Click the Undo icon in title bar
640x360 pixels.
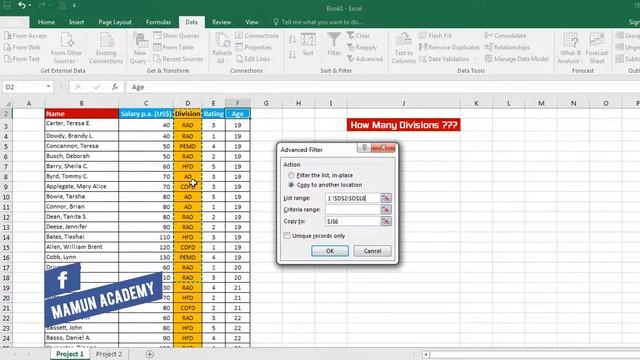pyautogui.click(x=22, y=5)
